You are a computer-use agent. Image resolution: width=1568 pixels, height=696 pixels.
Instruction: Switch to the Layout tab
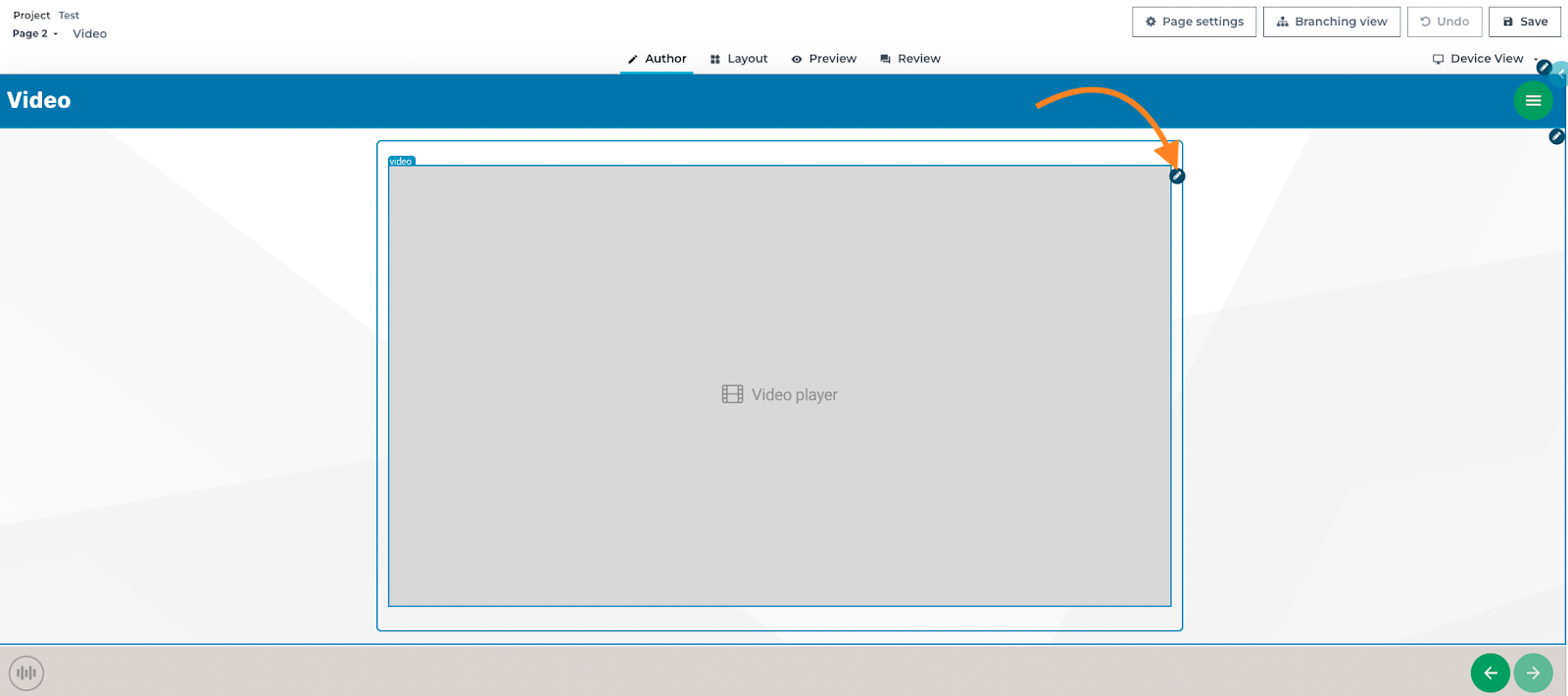[739, 59]
